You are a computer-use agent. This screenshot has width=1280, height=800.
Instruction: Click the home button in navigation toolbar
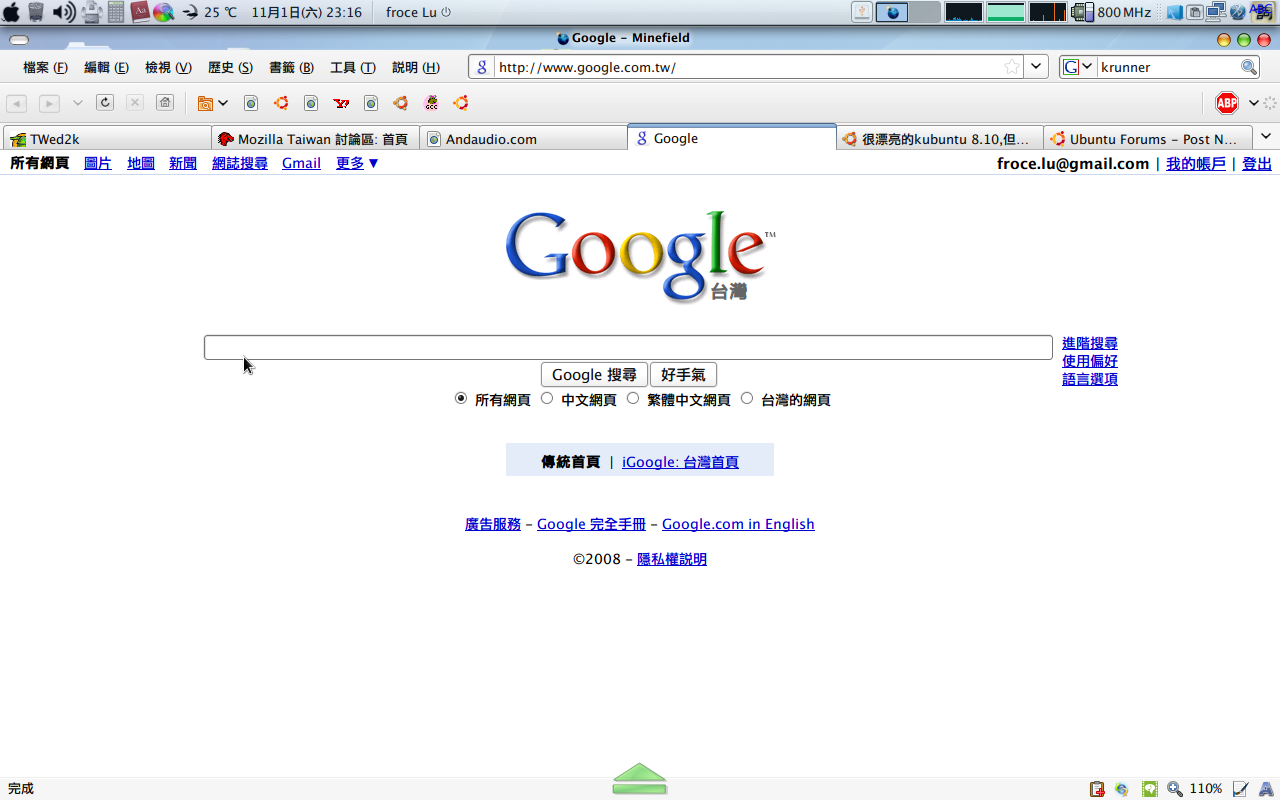[x=165, y=103]
